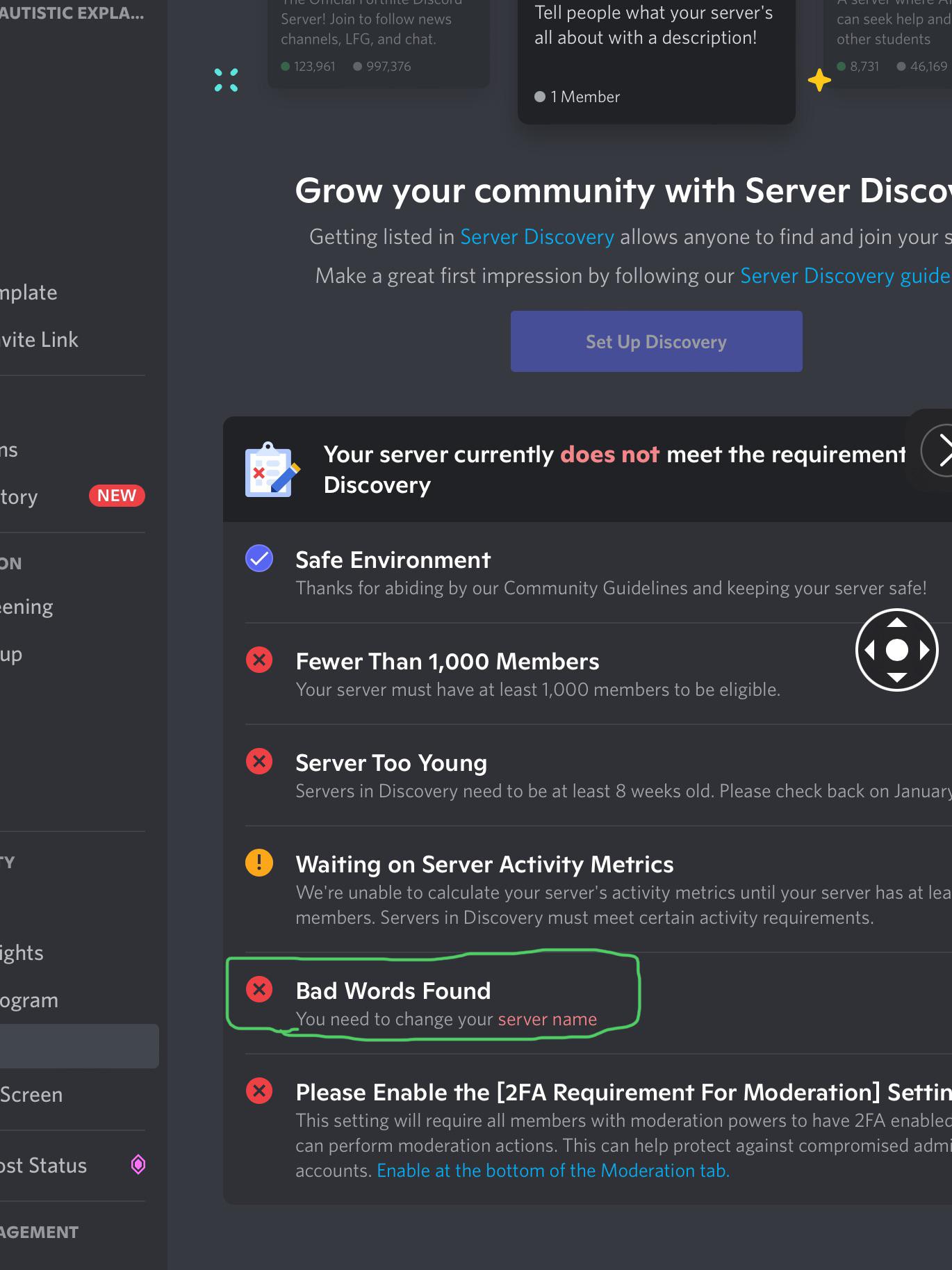Click the 'Server Too Young' heading
Viewport: 952px width, 1270px height.
[391, 763]
